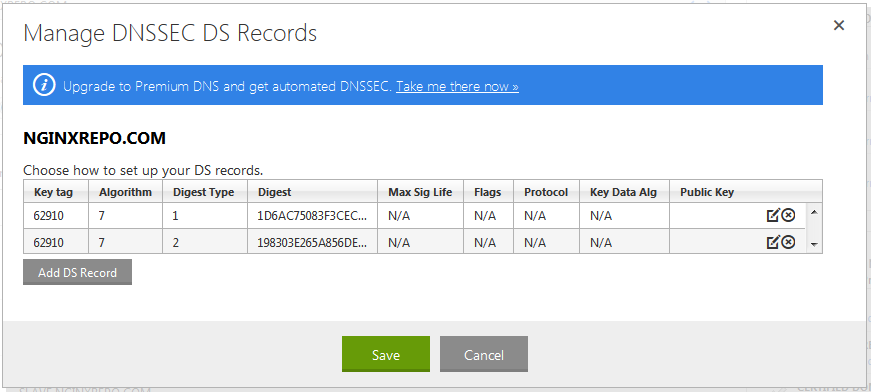Viewport: 871px width, 392px height.
Task: Click the Manage DNSSEC DS Records title
Action: [170, 33]
